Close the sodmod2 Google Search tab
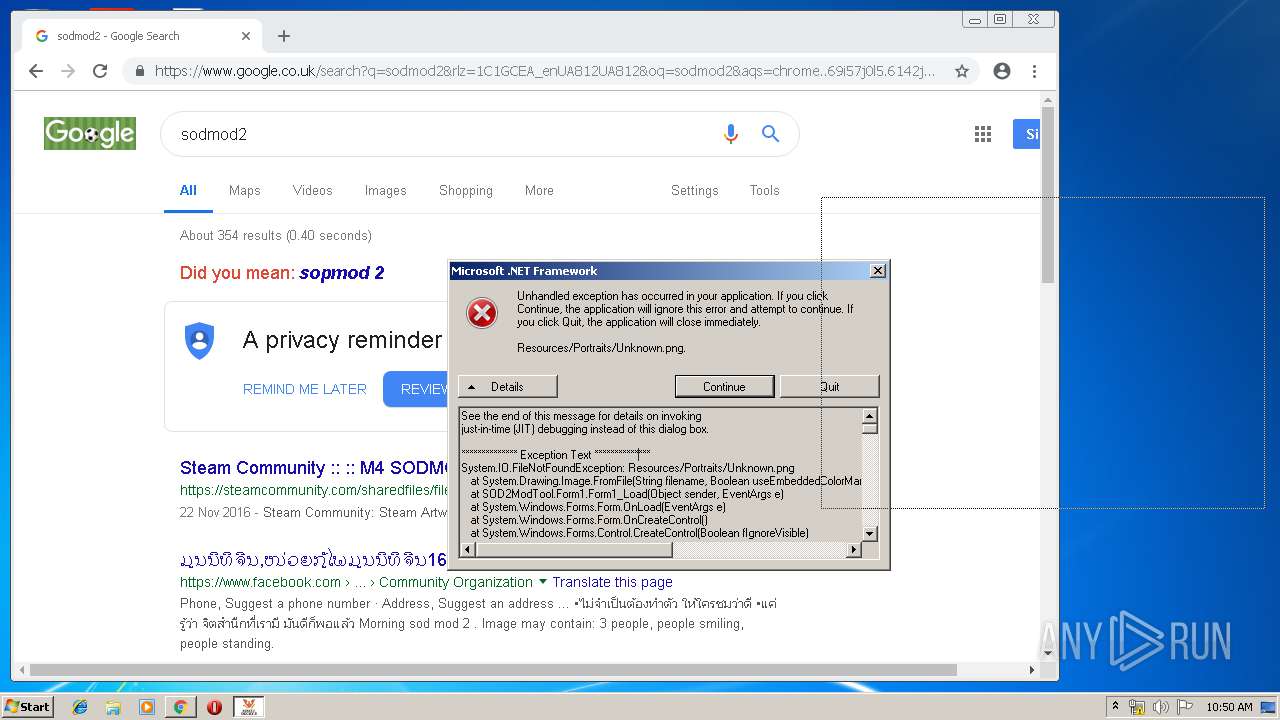Screen dimensions: 1280x720 coord(246,36)
